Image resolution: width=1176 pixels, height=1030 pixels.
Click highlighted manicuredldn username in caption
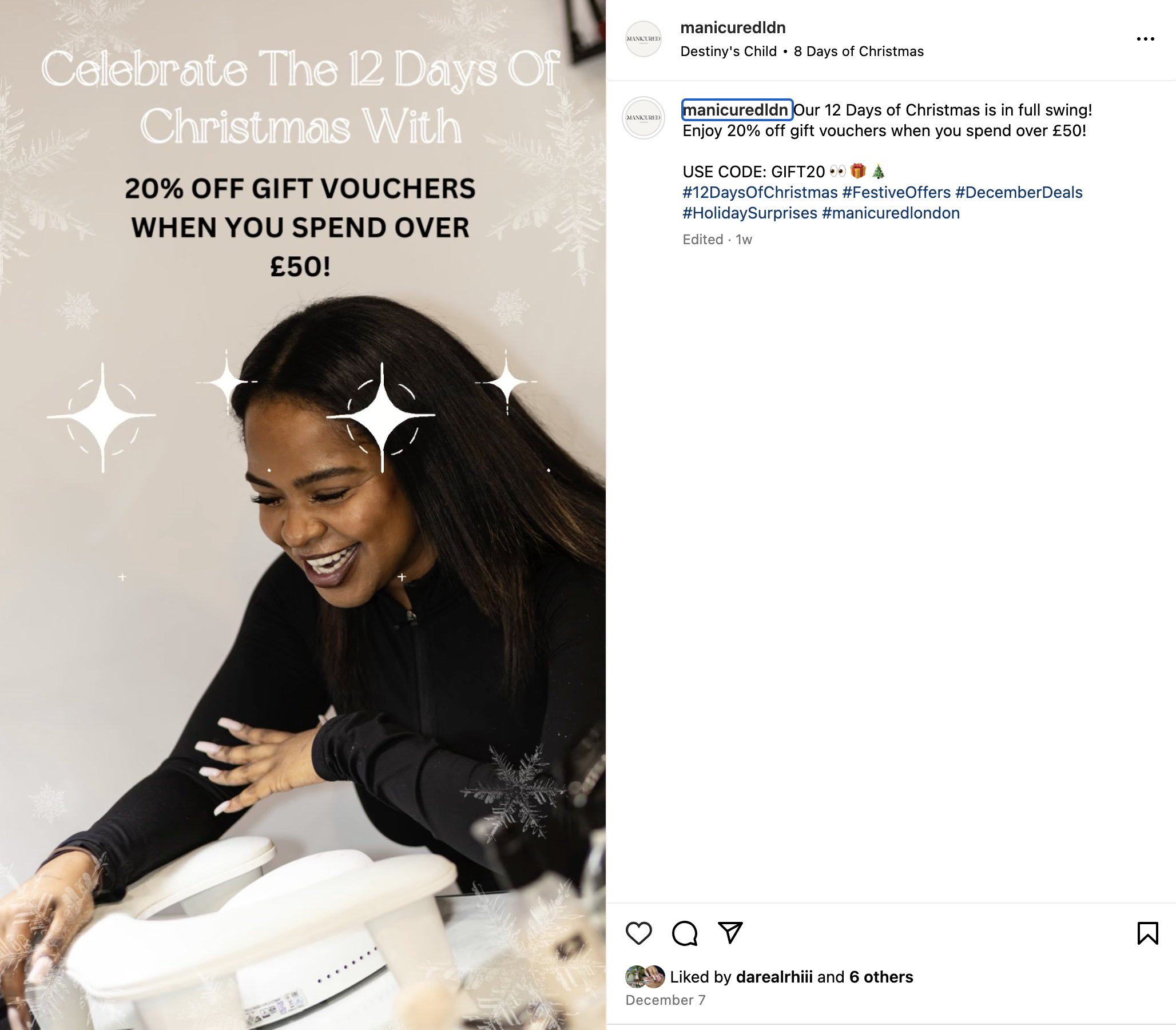coord(736,110)
